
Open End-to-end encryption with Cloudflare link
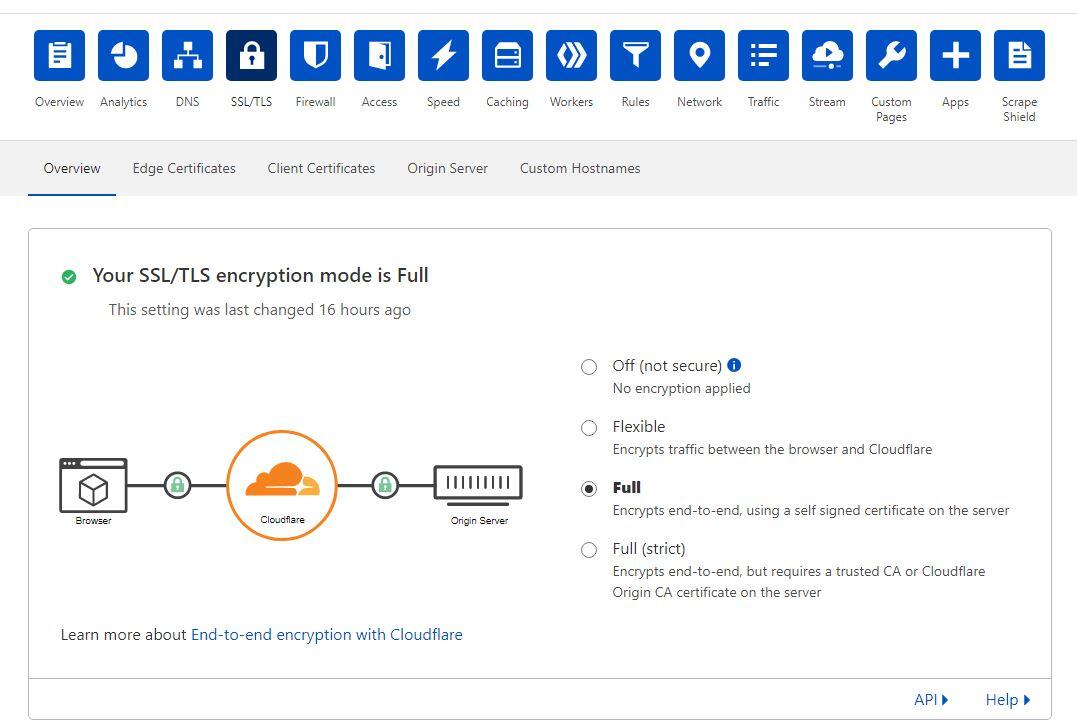coord(326,635)
